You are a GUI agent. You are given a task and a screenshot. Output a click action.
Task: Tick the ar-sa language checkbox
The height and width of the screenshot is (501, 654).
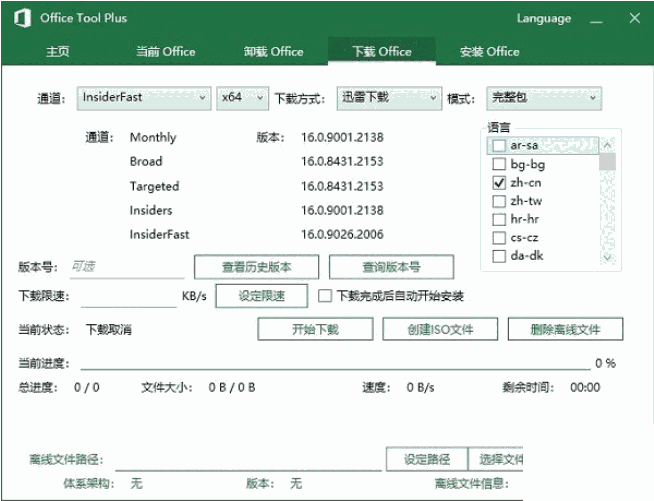tap(499, 146)
